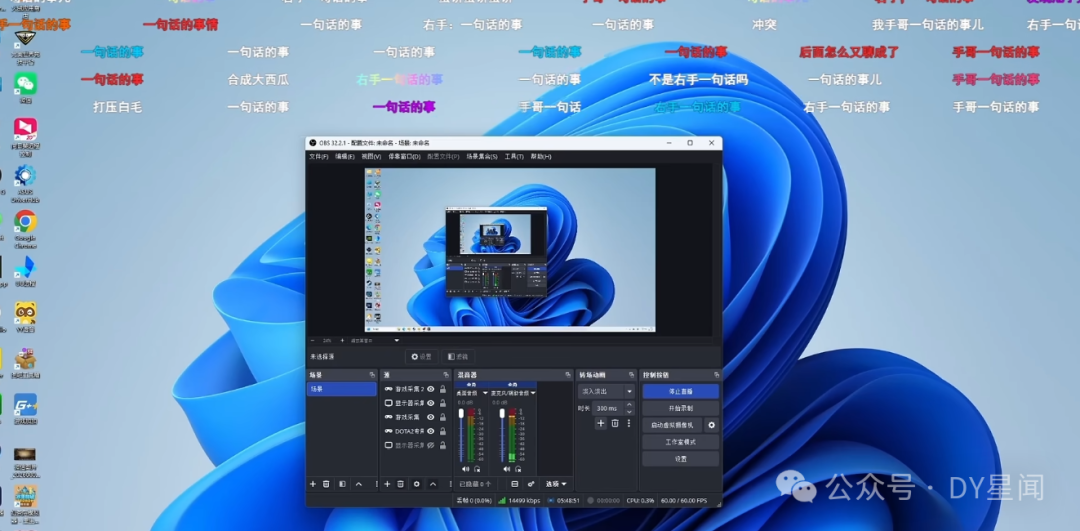Hide the 游戏采集 source without number eye icon
1080x531 pixels.
[430, 417]
